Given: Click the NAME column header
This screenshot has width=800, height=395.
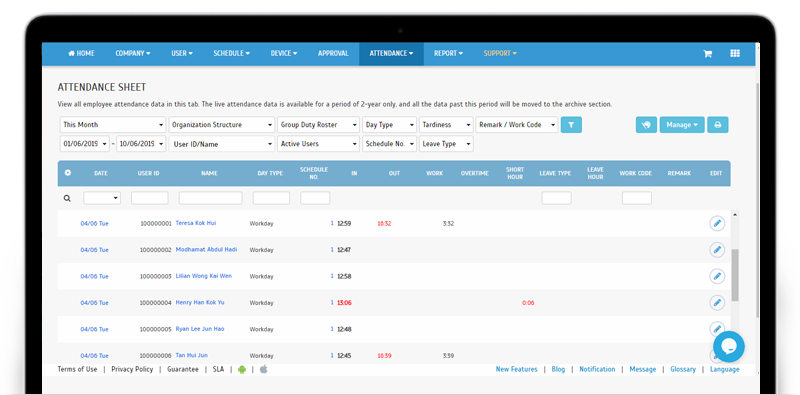Looking at the screenshot, I should pos(209,174).
